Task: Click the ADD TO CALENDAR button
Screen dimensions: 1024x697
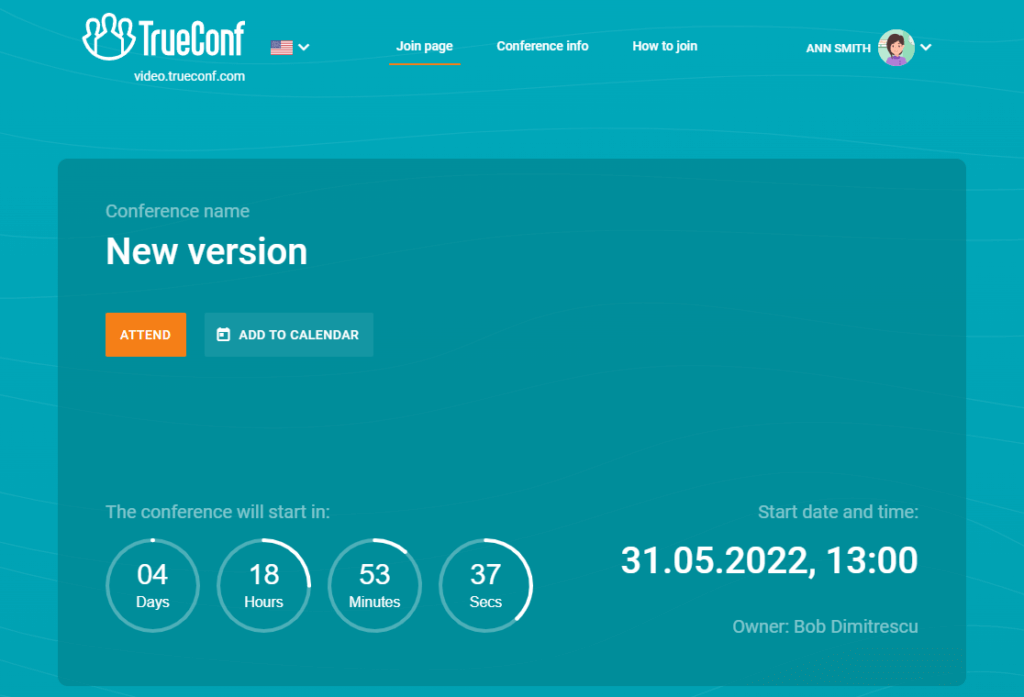Action: (288, 335)
